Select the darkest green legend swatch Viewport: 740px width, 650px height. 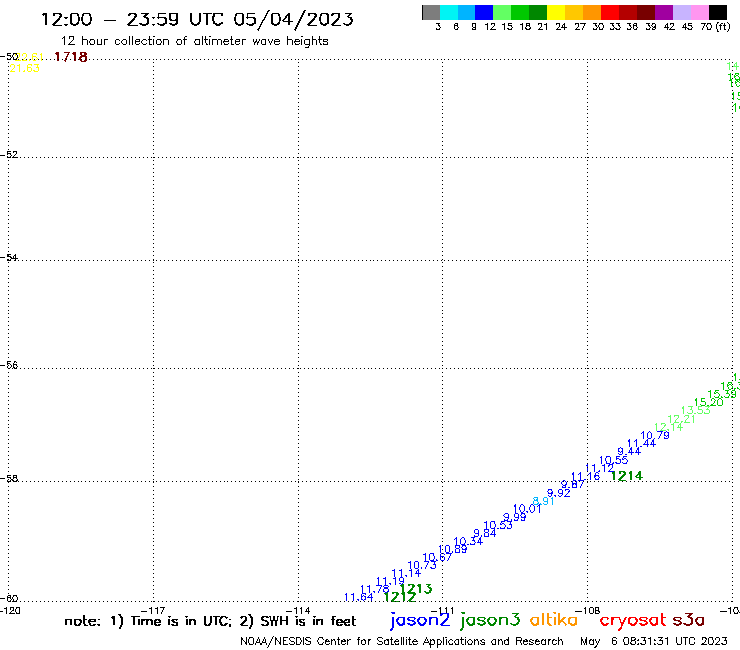click(x=538, y=12)
